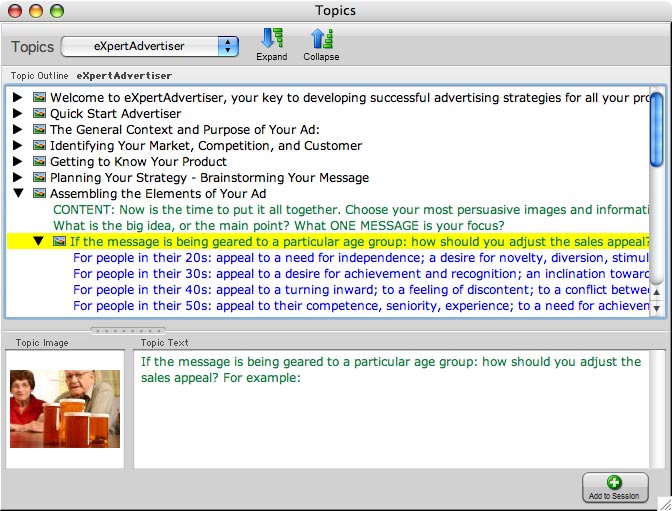Click image icon beside Assembling the Elements
The height and width of the screenshot is (511, 672).
coord(39,193)
